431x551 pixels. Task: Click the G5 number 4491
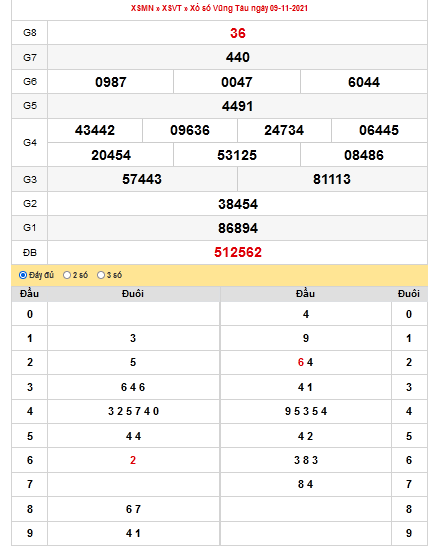(237, 106)
